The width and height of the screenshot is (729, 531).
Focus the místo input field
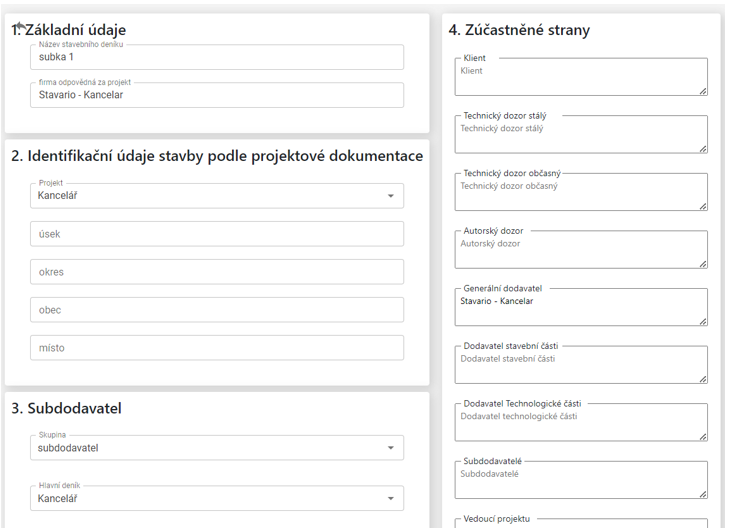pos(216,348)
